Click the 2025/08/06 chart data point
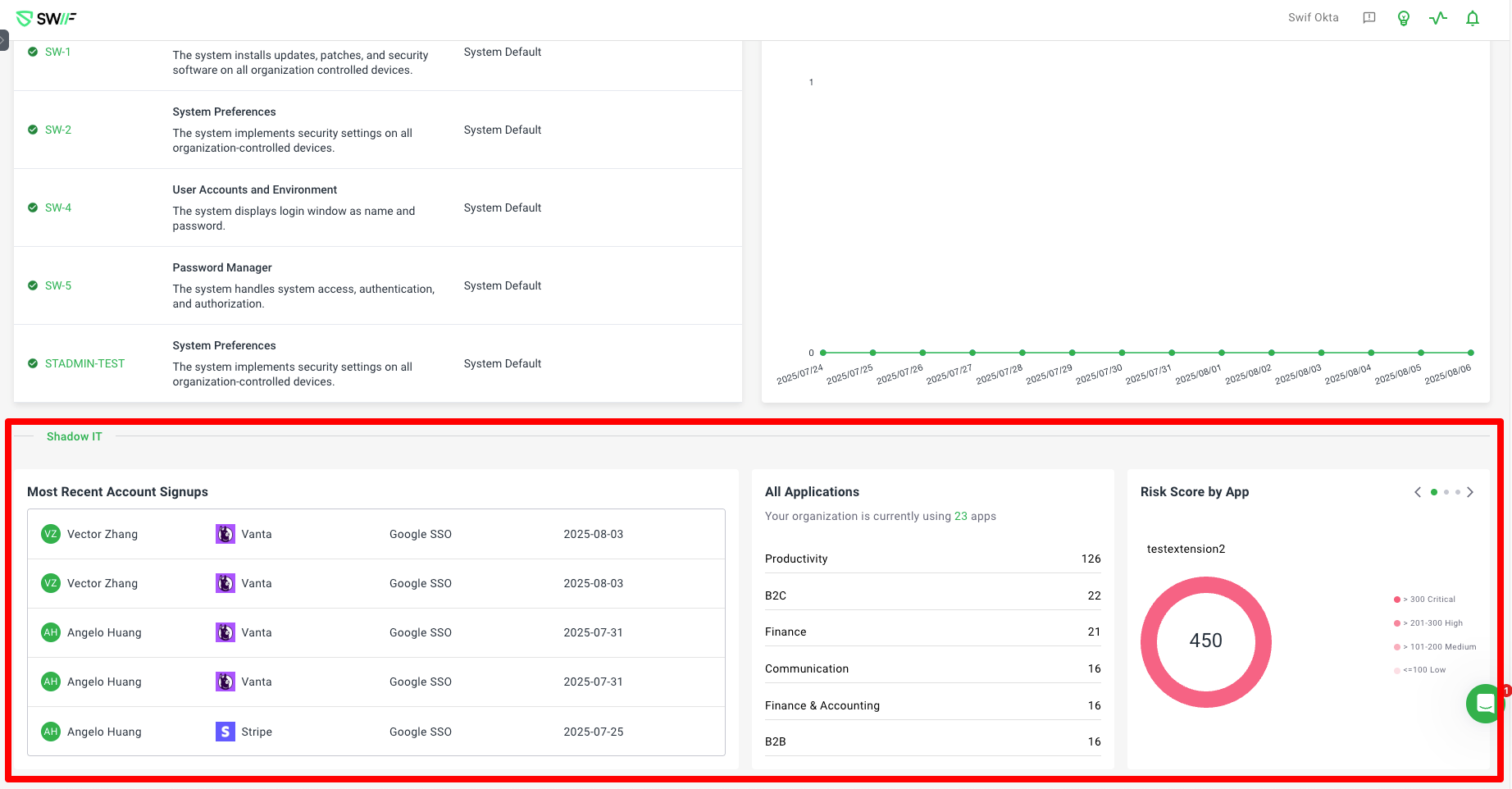 1470,353
